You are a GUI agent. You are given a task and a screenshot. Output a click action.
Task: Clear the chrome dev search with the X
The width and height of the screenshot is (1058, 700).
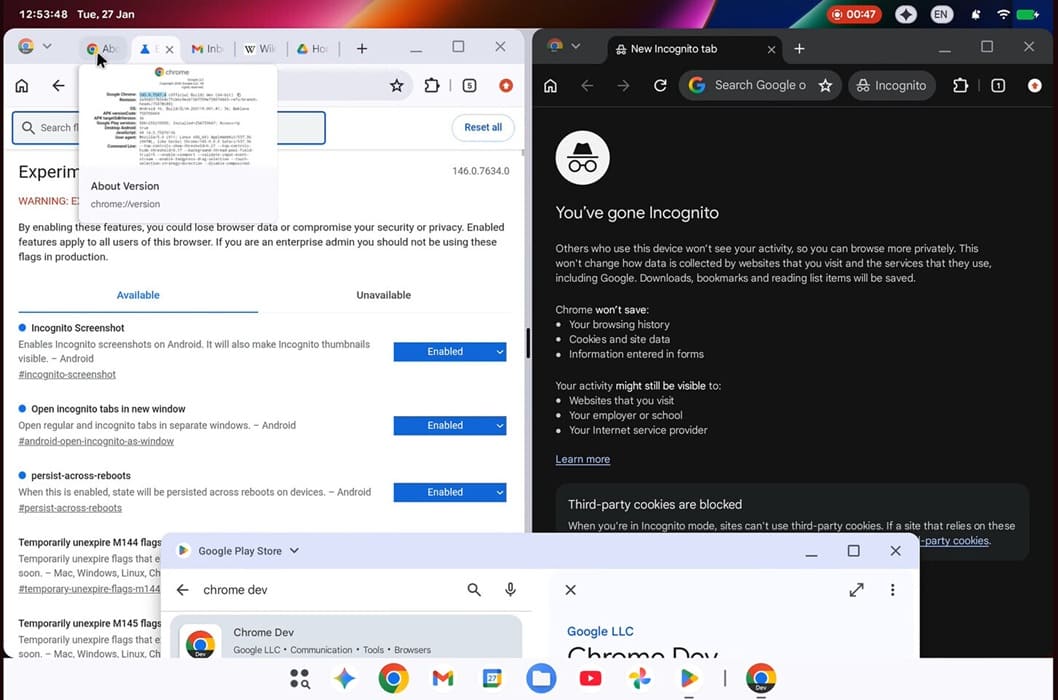[x=570, y=590]
